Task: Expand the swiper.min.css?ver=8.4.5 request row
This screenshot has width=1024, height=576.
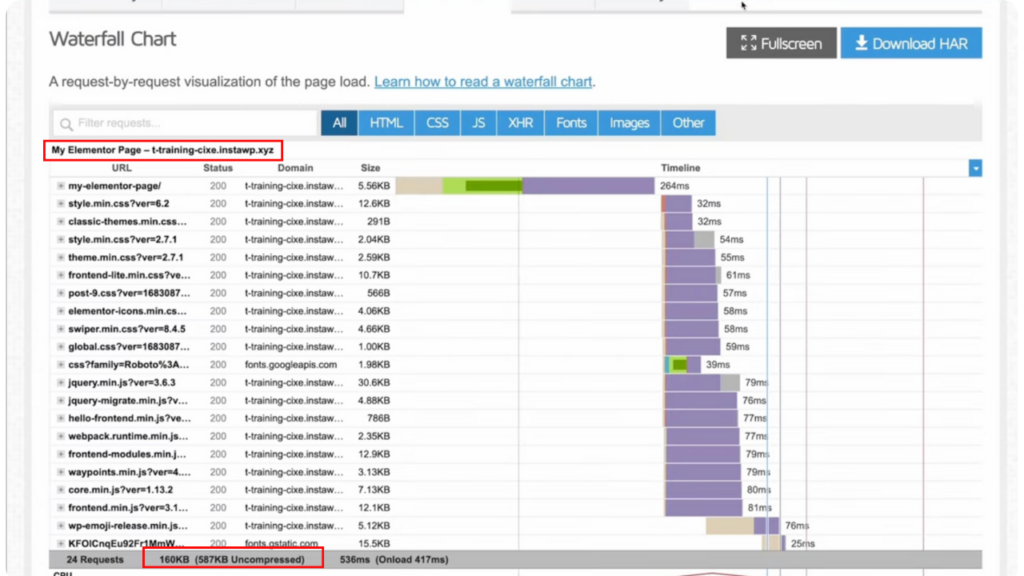Action: [61, 329]
